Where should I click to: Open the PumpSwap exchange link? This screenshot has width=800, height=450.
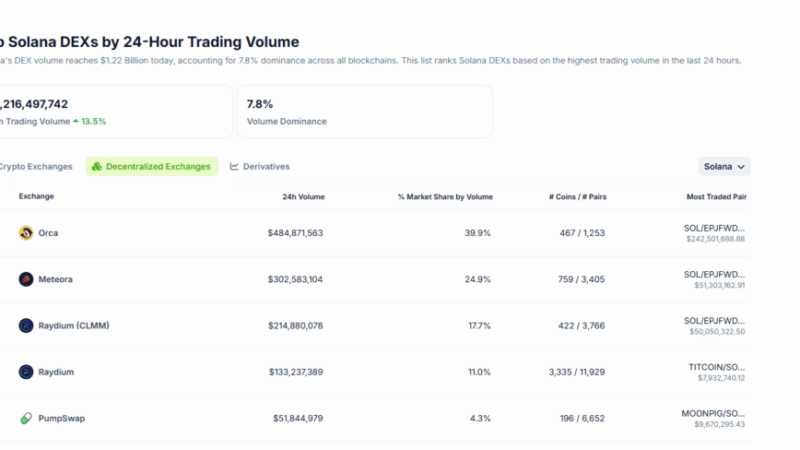tap(61, 418)
